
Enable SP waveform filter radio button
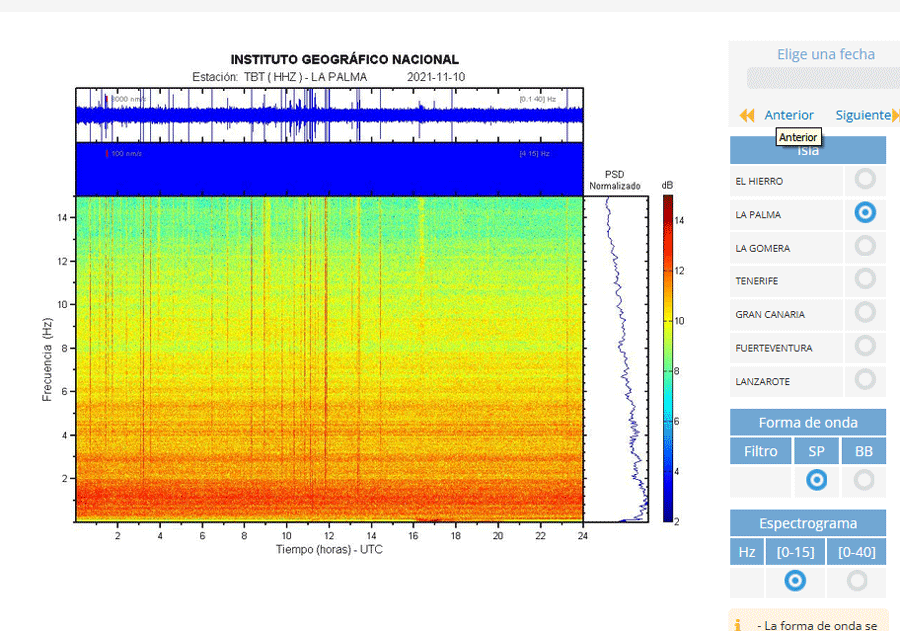(x=816, y=480)
